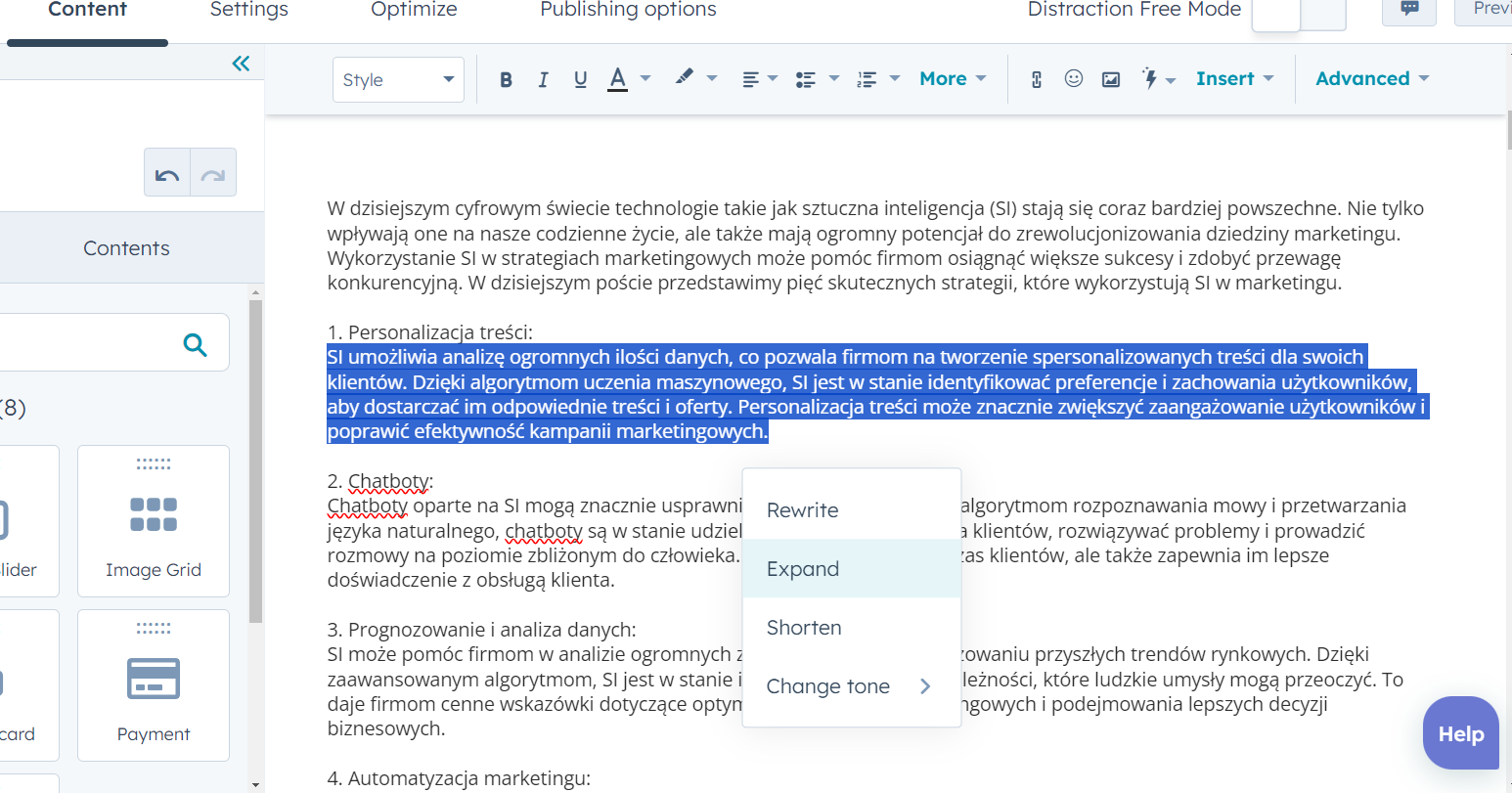Viewport: 1512px width, 793px height.
Task: Click the Help button
Action: click(x=1460, y=733)
